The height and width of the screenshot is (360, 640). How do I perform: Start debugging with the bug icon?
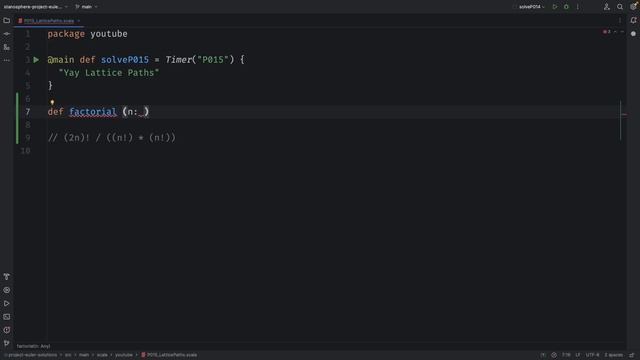pos(566,7)
